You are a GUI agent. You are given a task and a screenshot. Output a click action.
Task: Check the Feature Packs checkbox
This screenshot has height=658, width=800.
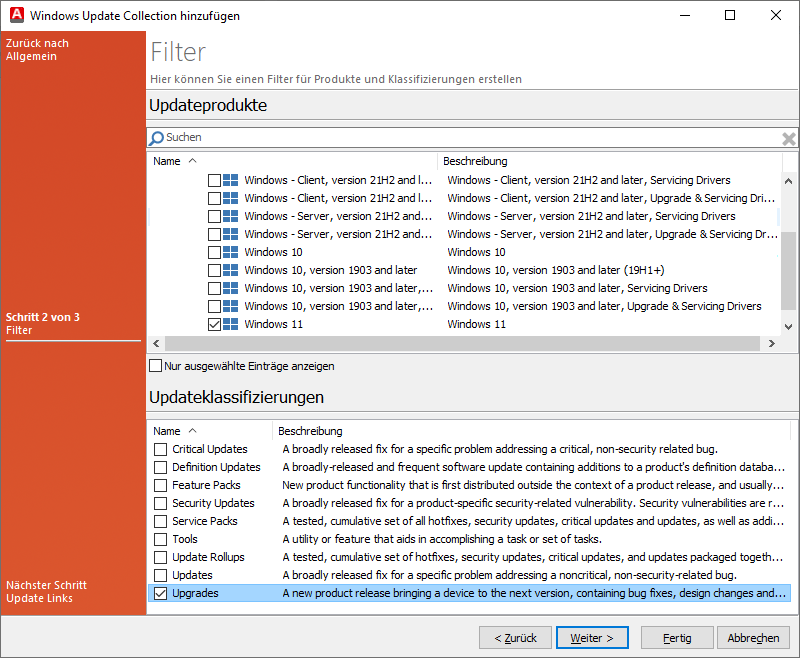point(158,485)
